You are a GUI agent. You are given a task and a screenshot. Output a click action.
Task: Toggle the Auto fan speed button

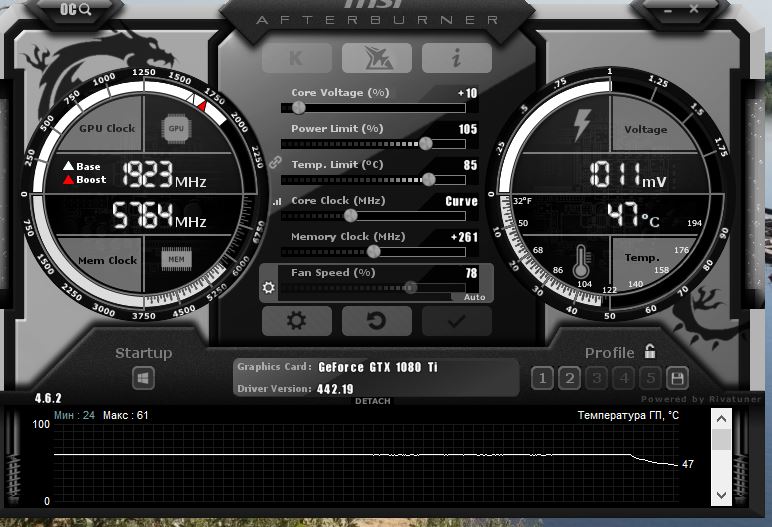point(473,297)
